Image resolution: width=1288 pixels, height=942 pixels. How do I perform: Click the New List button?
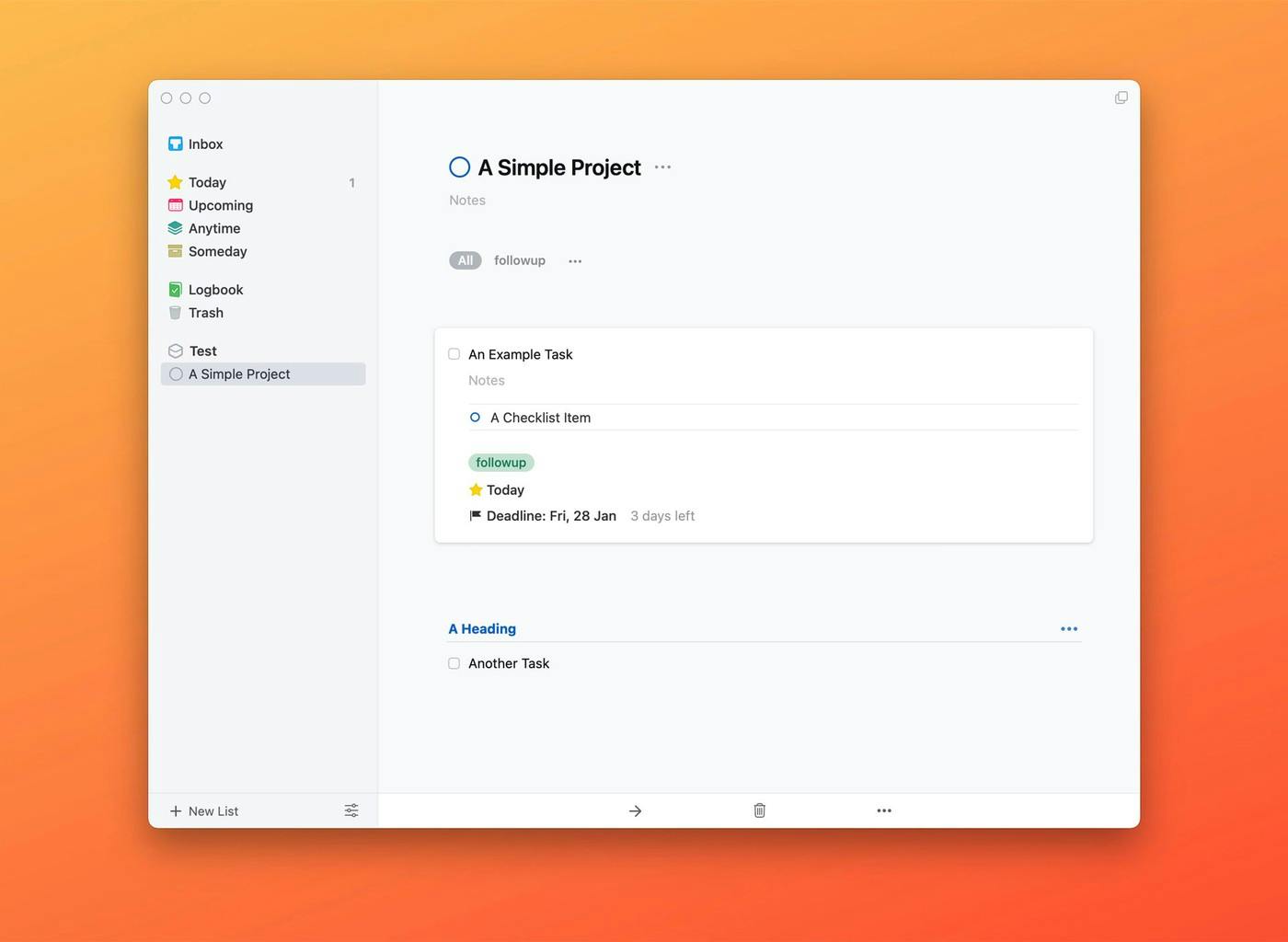(204, 810)
